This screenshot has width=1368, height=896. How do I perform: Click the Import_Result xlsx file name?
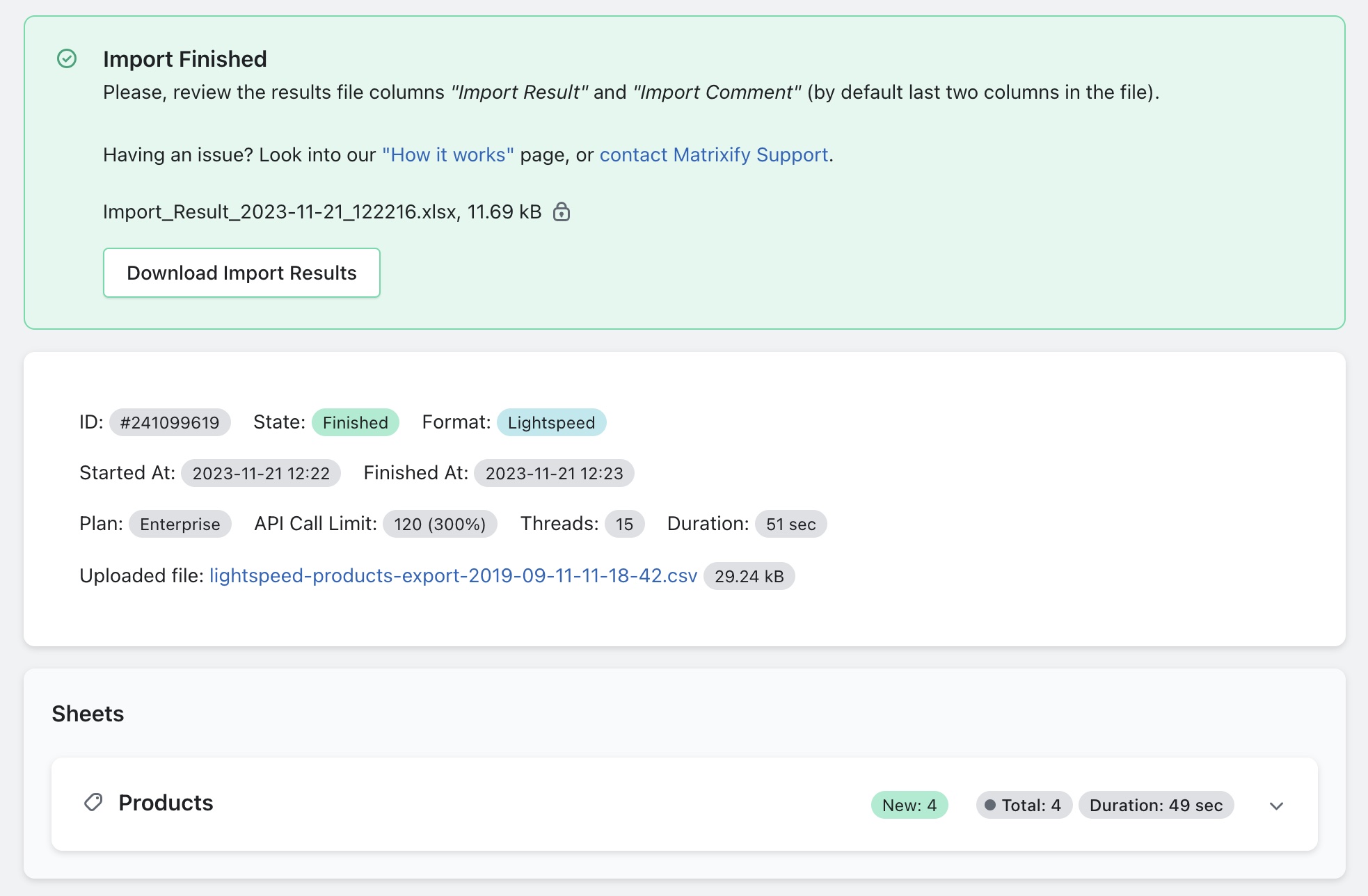[x=280, y=211]
